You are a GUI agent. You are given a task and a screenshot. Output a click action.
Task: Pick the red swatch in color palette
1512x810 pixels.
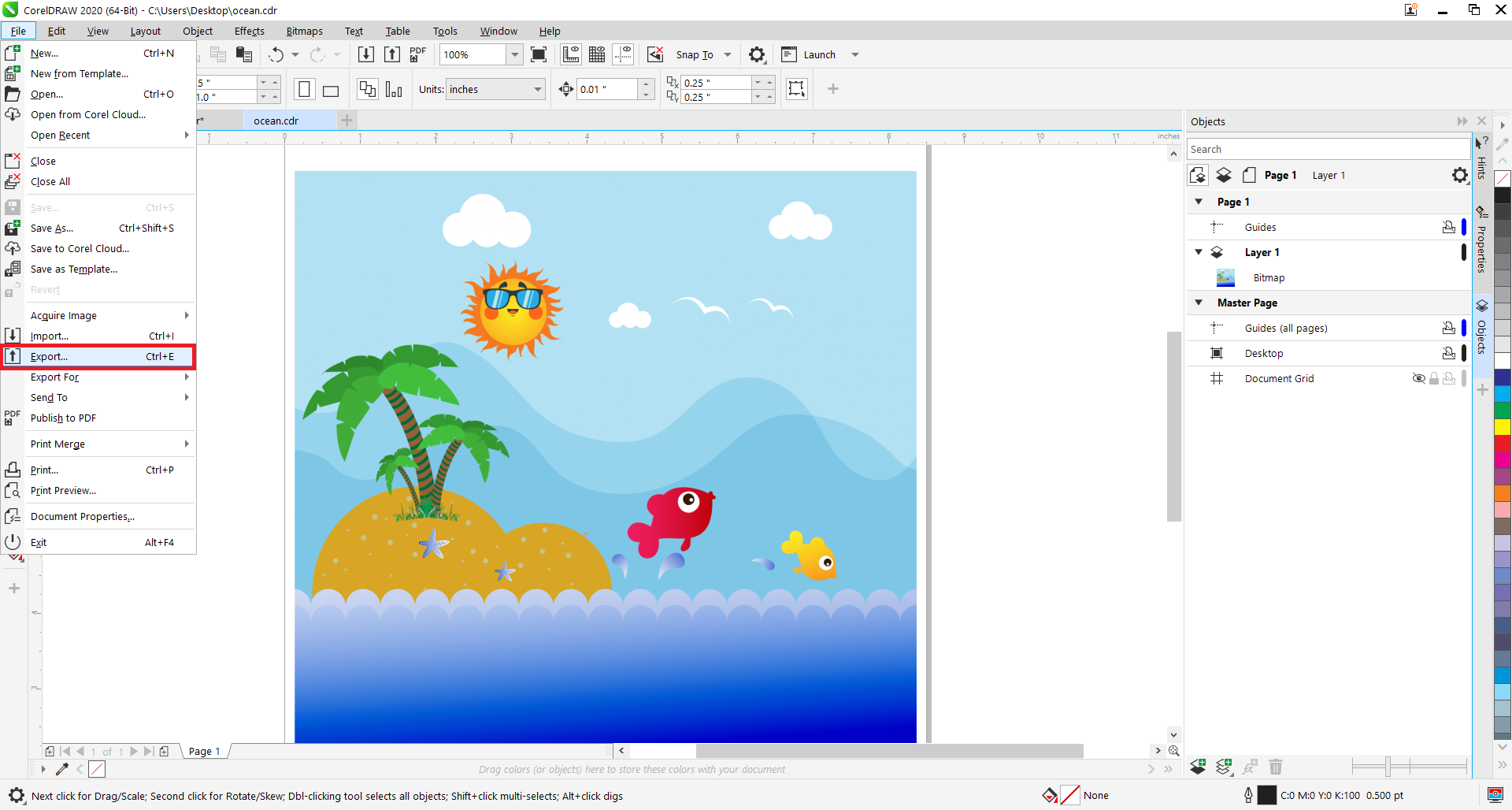[1503, 444]
